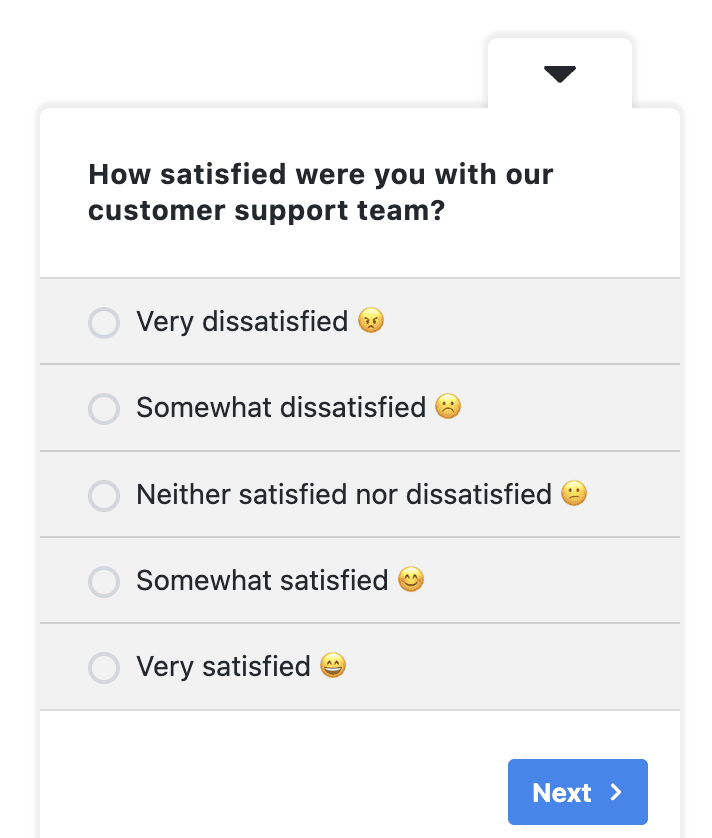The image size is (712, 838).
Task: Choose the Somewhat dissatisfied radio circle
Action: [x=104, y=409]
